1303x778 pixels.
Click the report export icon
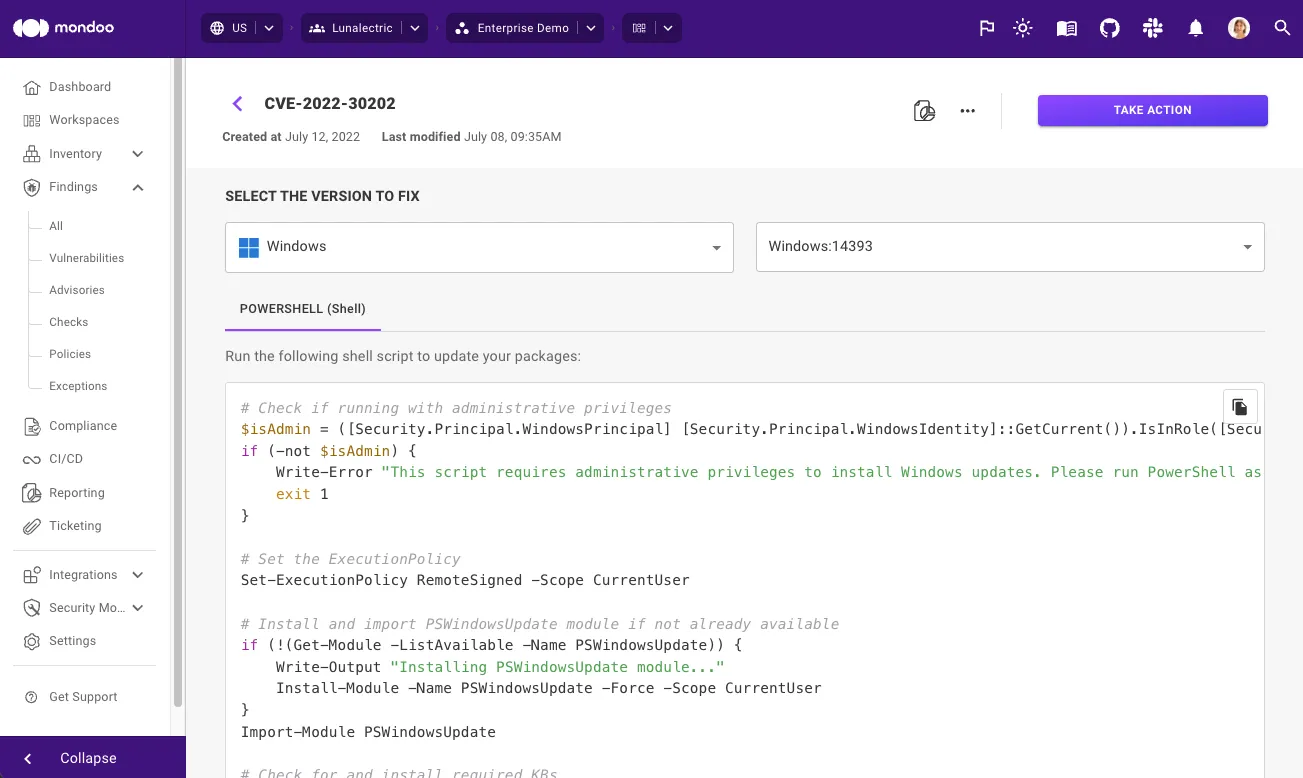coord(925,111)
